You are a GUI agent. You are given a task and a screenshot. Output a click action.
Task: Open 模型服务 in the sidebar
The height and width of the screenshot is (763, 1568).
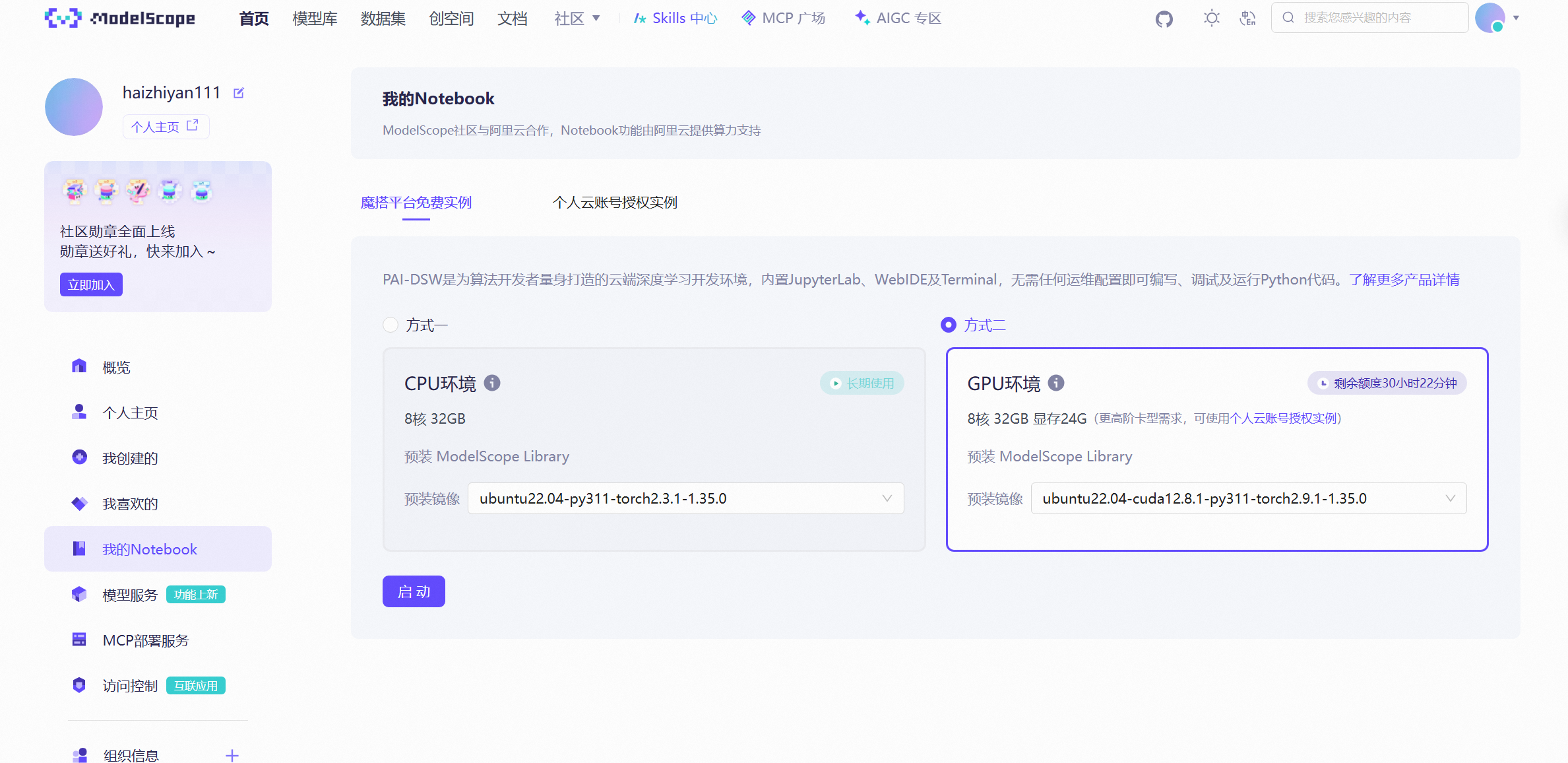point(130,595)
